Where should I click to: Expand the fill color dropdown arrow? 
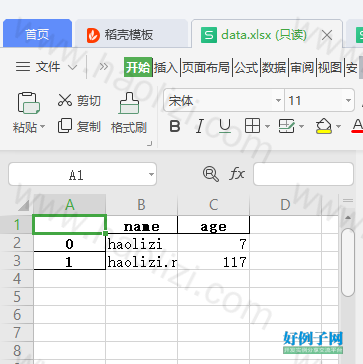pos(338,127)
